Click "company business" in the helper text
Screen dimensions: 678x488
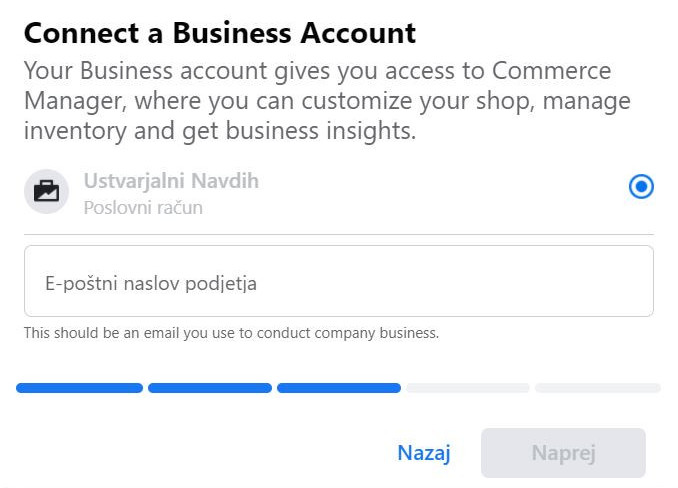point(376,333)
